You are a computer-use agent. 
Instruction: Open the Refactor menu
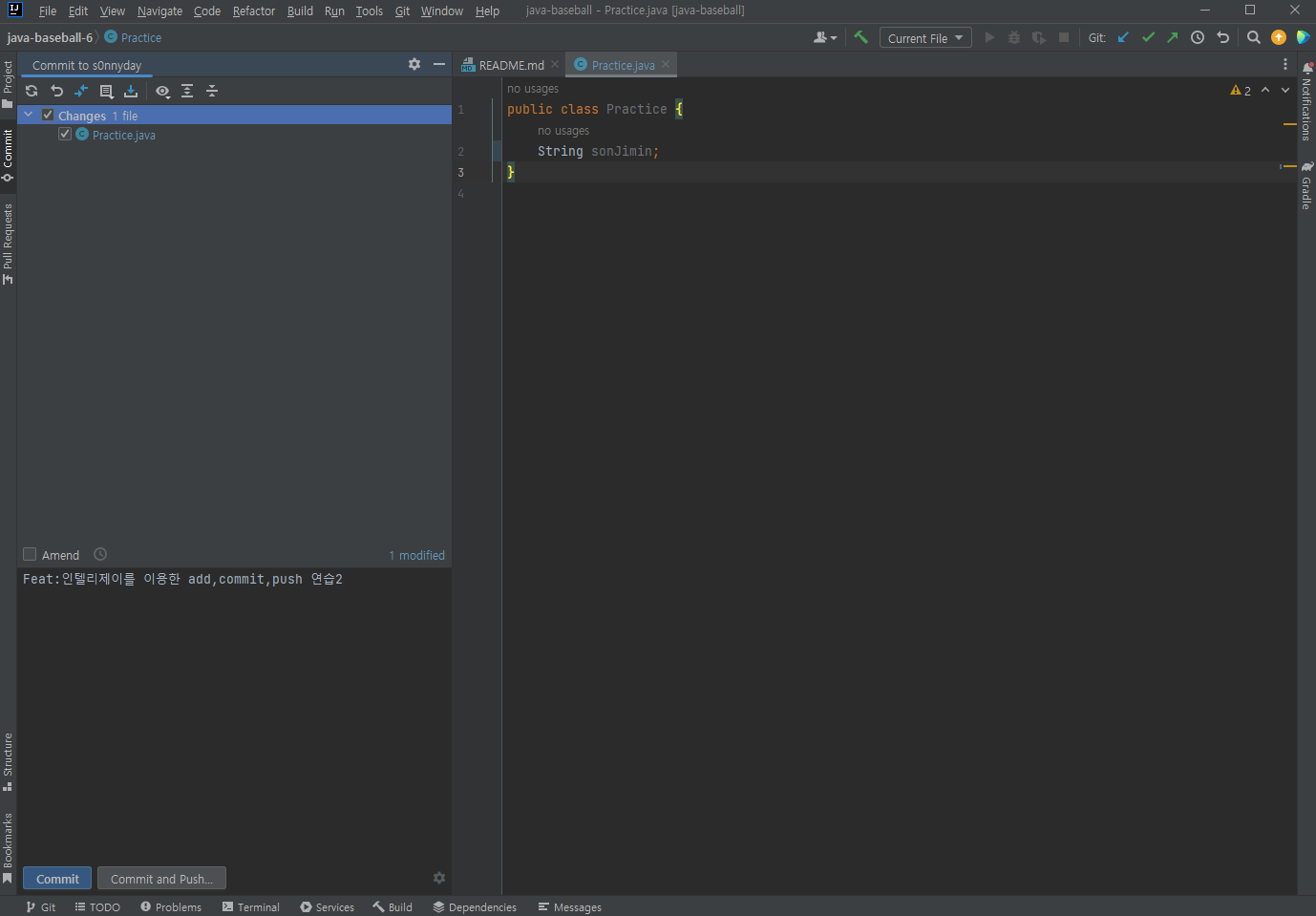pos(254,11)
